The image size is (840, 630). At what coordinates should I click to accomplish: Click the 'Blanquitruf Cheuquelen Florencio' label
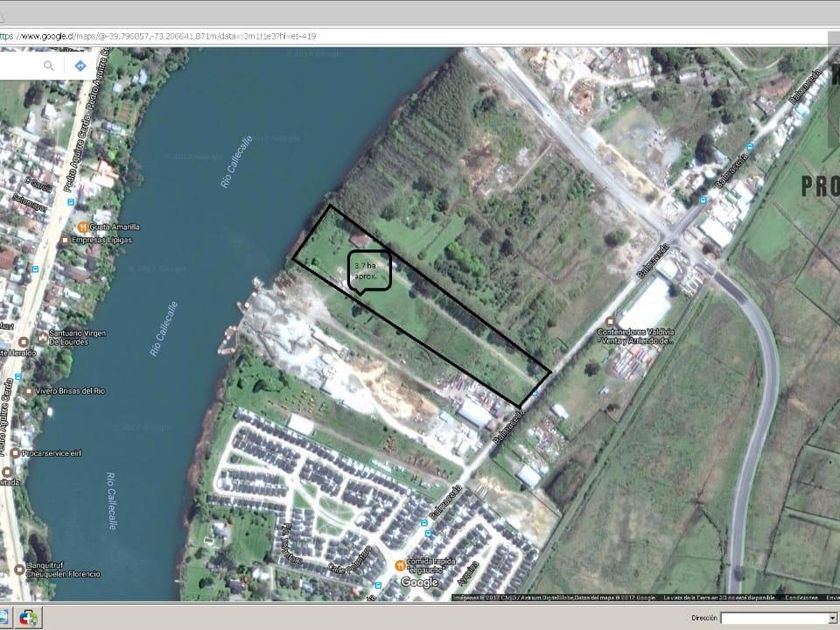point(64,569)
